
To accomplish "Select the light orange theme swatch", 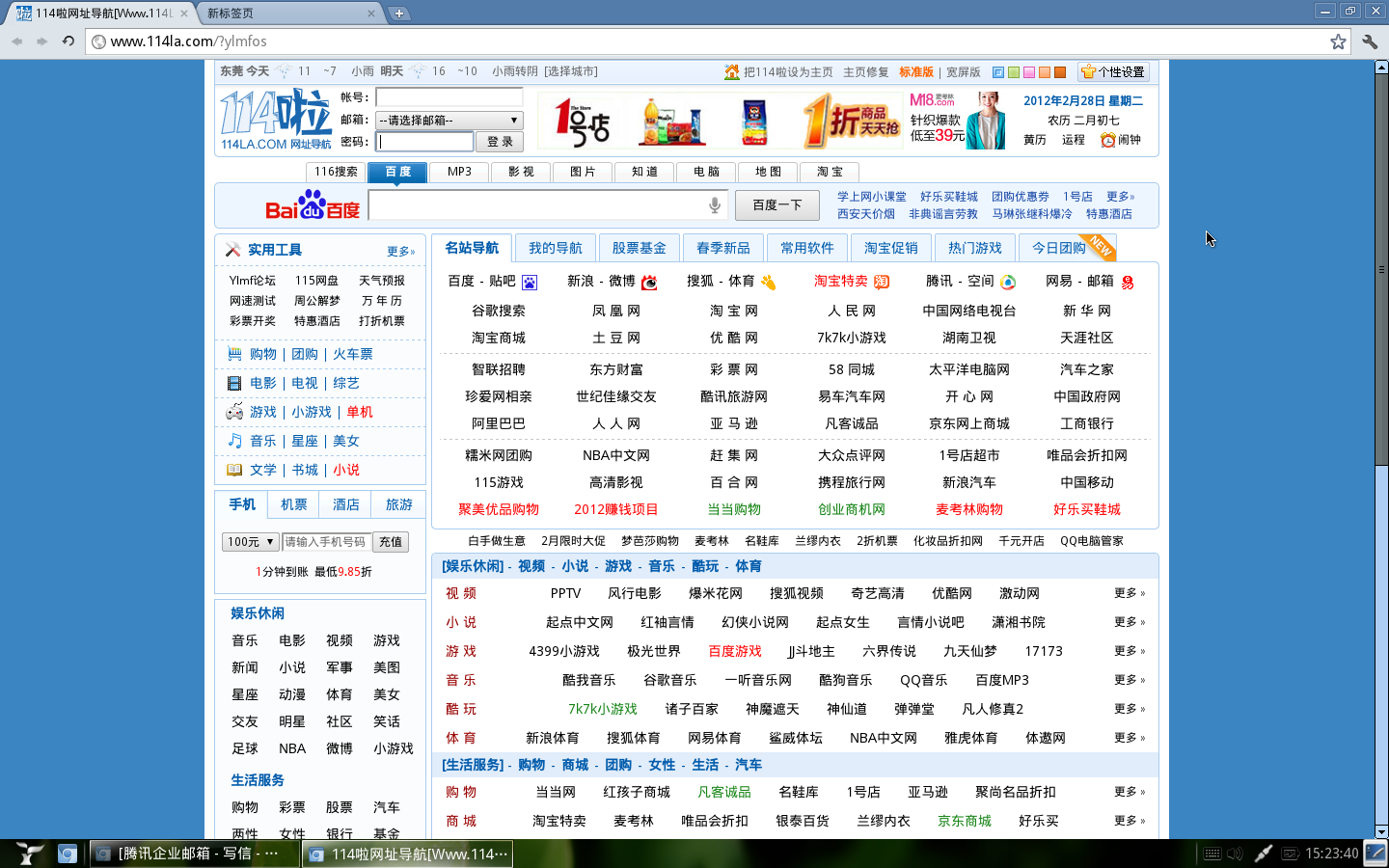I will pyautogui.click(x=1045, y=72).
